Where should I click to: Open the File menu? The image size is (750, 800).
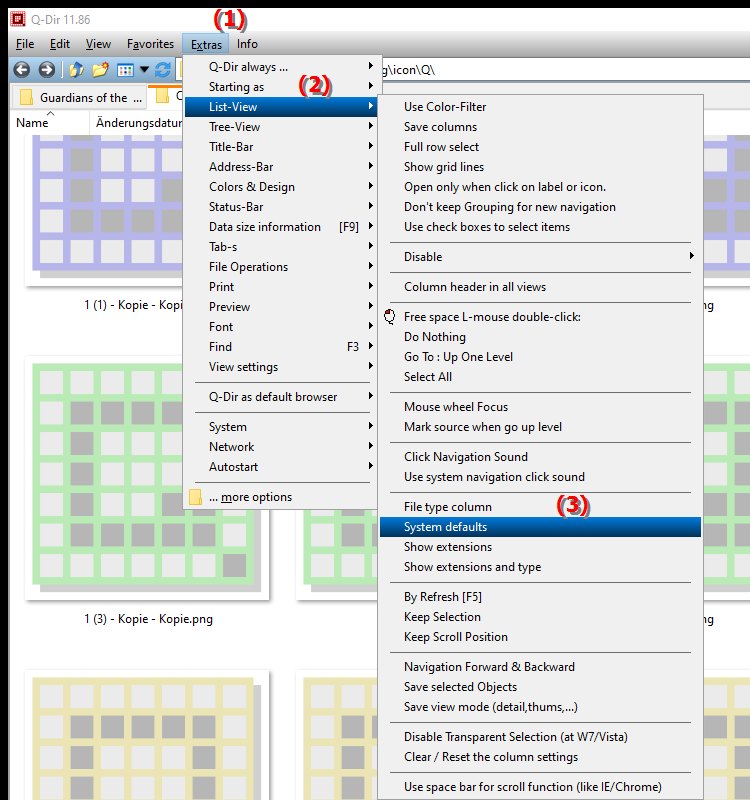point(25,44)
